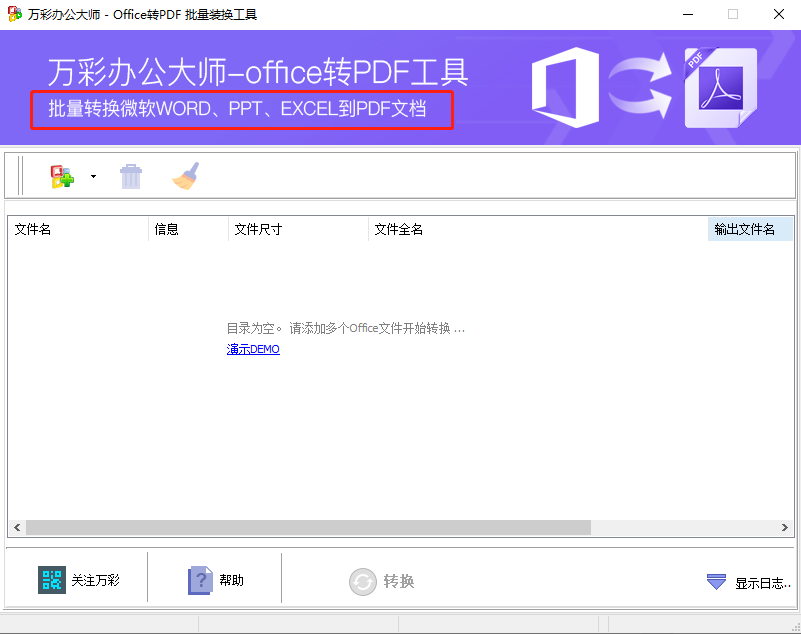
Task: Click the 目录为空 empty list message
Action: pos(346,328)
